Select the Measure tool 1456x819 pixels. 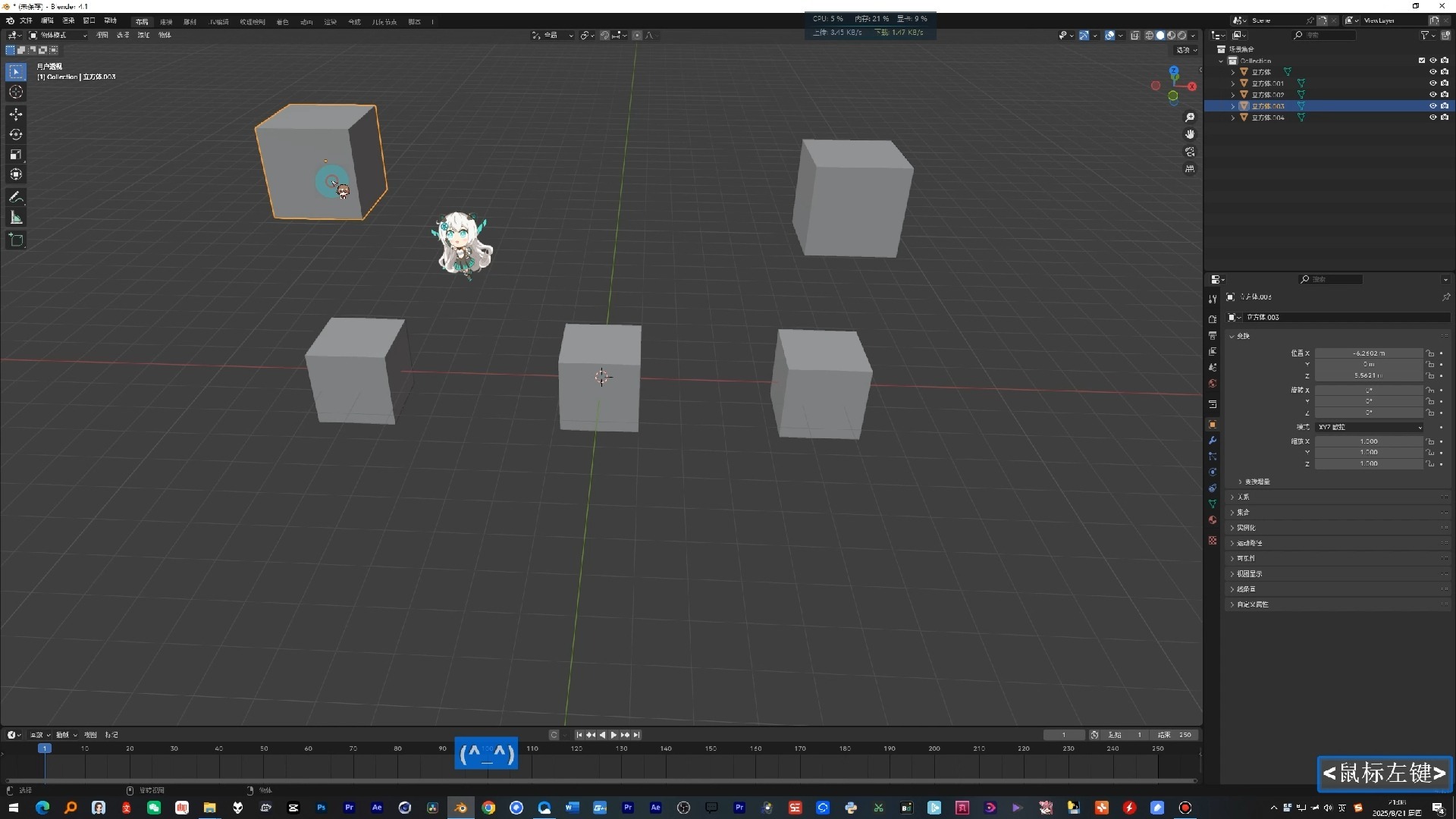point(16,218)
